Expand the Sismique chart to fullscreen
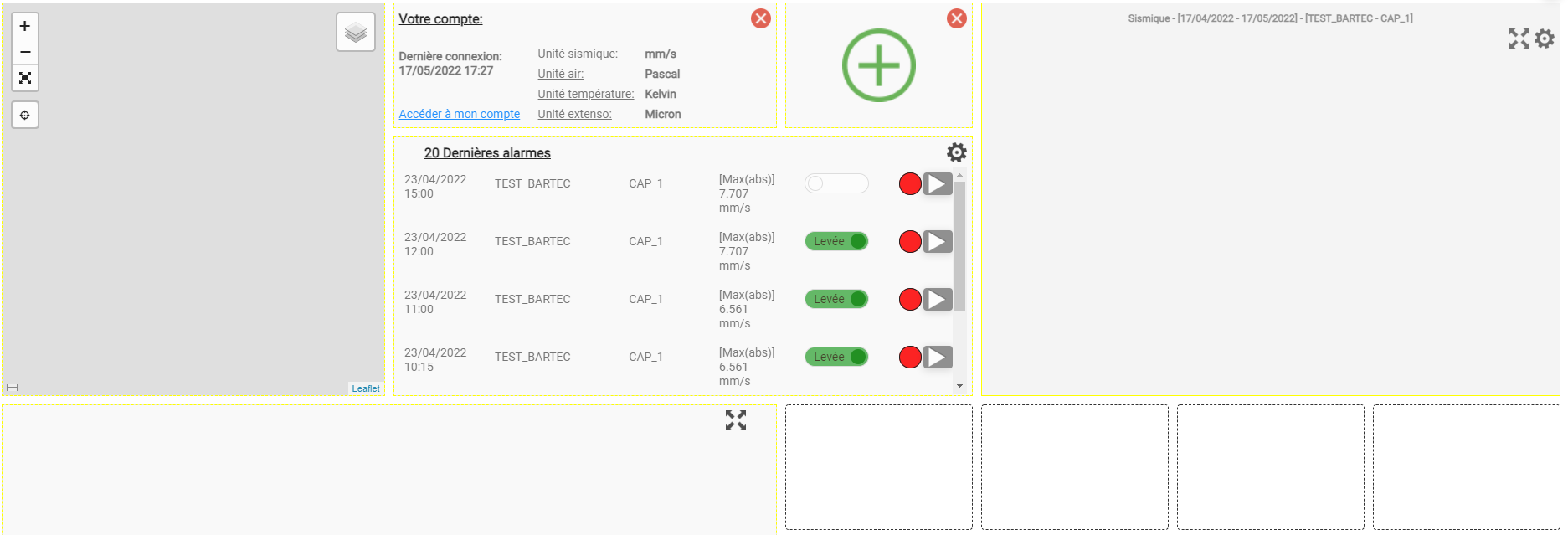The height and width of the screenshot is (535, 1568). (x=1519, y=39)
